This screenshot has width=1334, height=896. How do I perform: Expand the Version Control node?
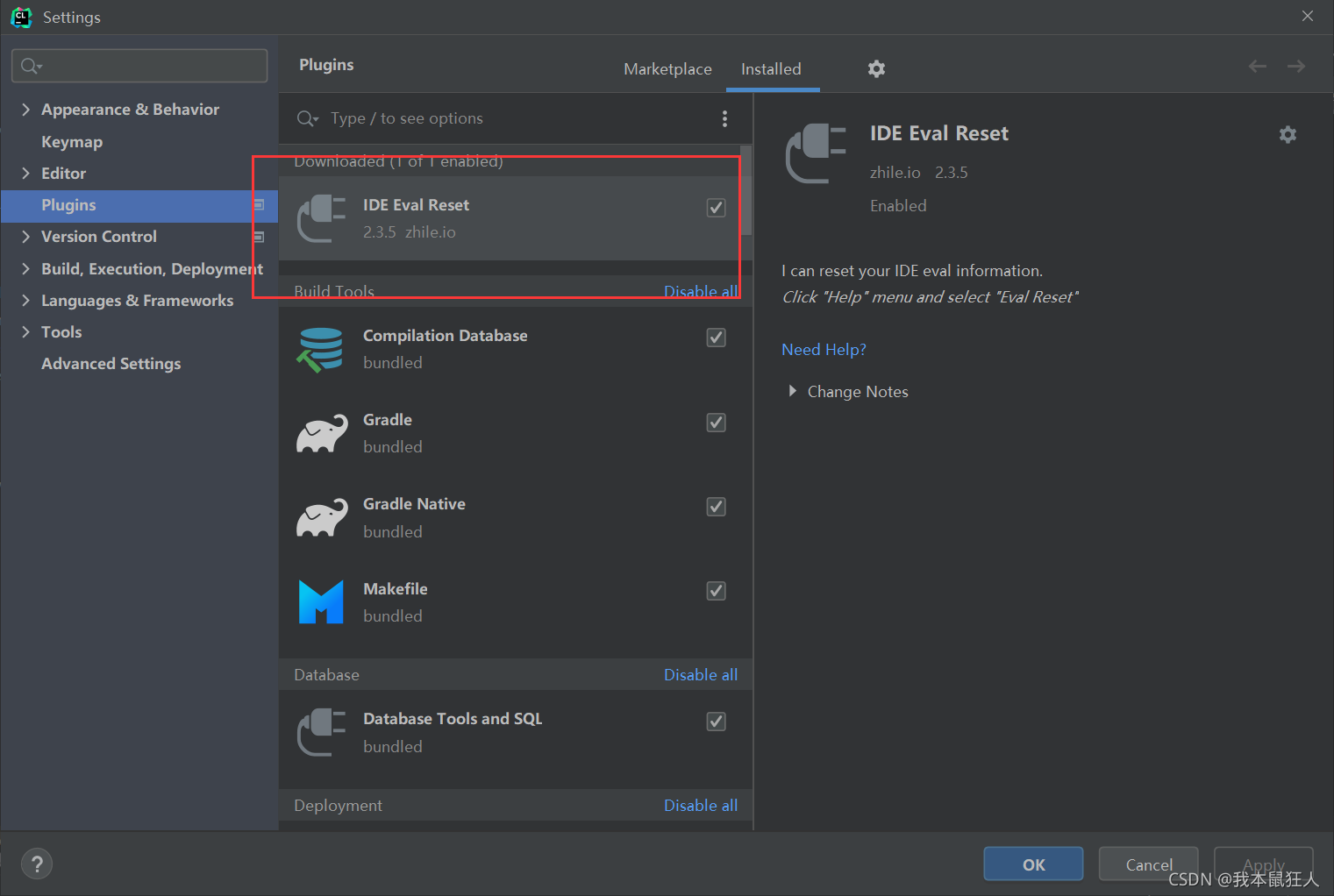(x=25, y=237)
